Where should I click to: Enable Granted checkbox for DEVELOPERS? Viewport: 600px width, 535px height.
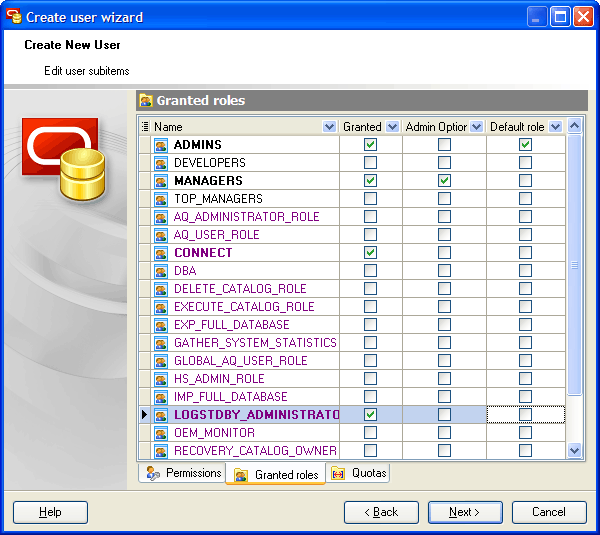pos(371,163)
